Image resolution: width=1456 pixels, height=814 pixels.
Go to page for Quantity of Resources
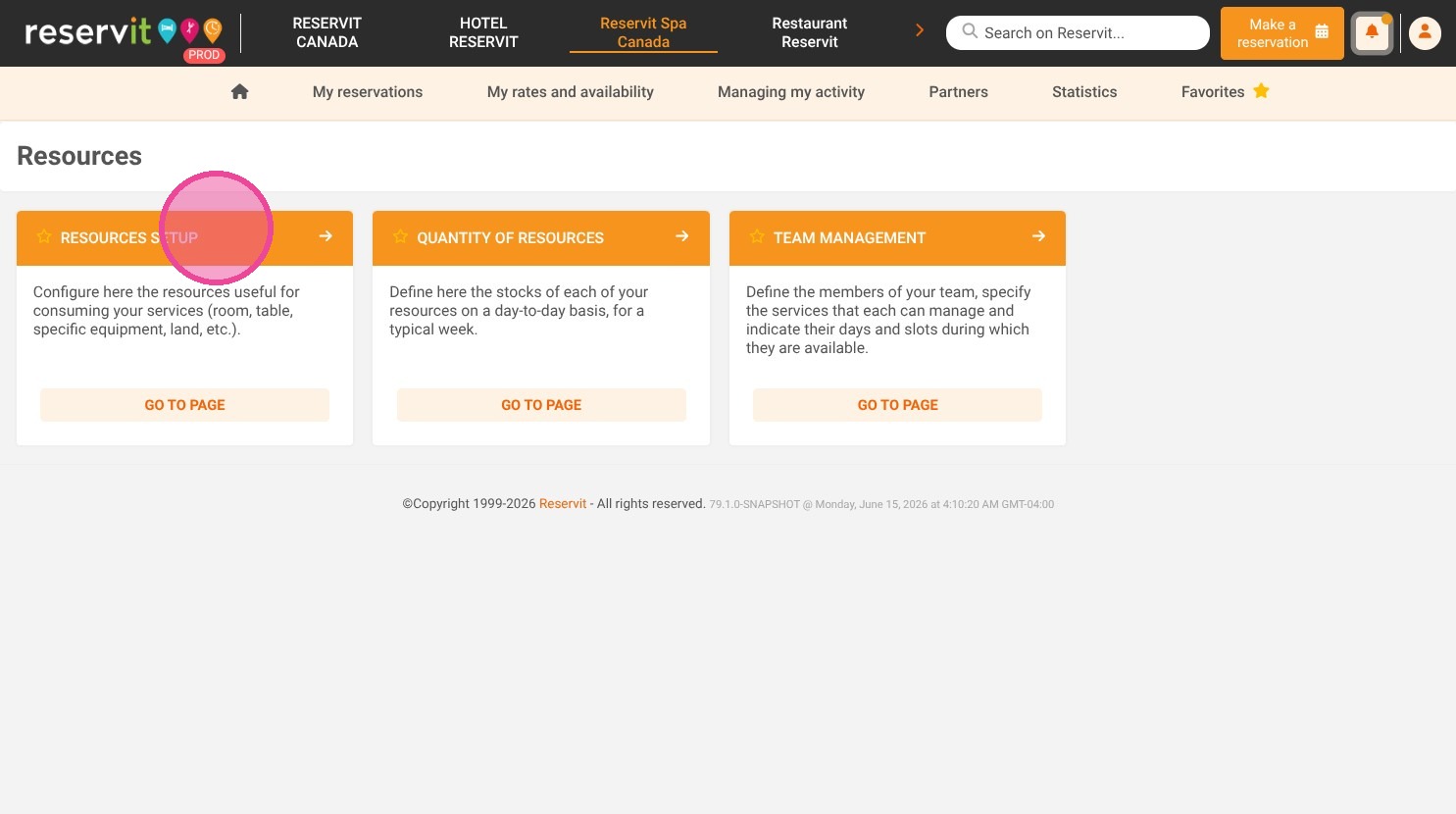coord(541,405)
